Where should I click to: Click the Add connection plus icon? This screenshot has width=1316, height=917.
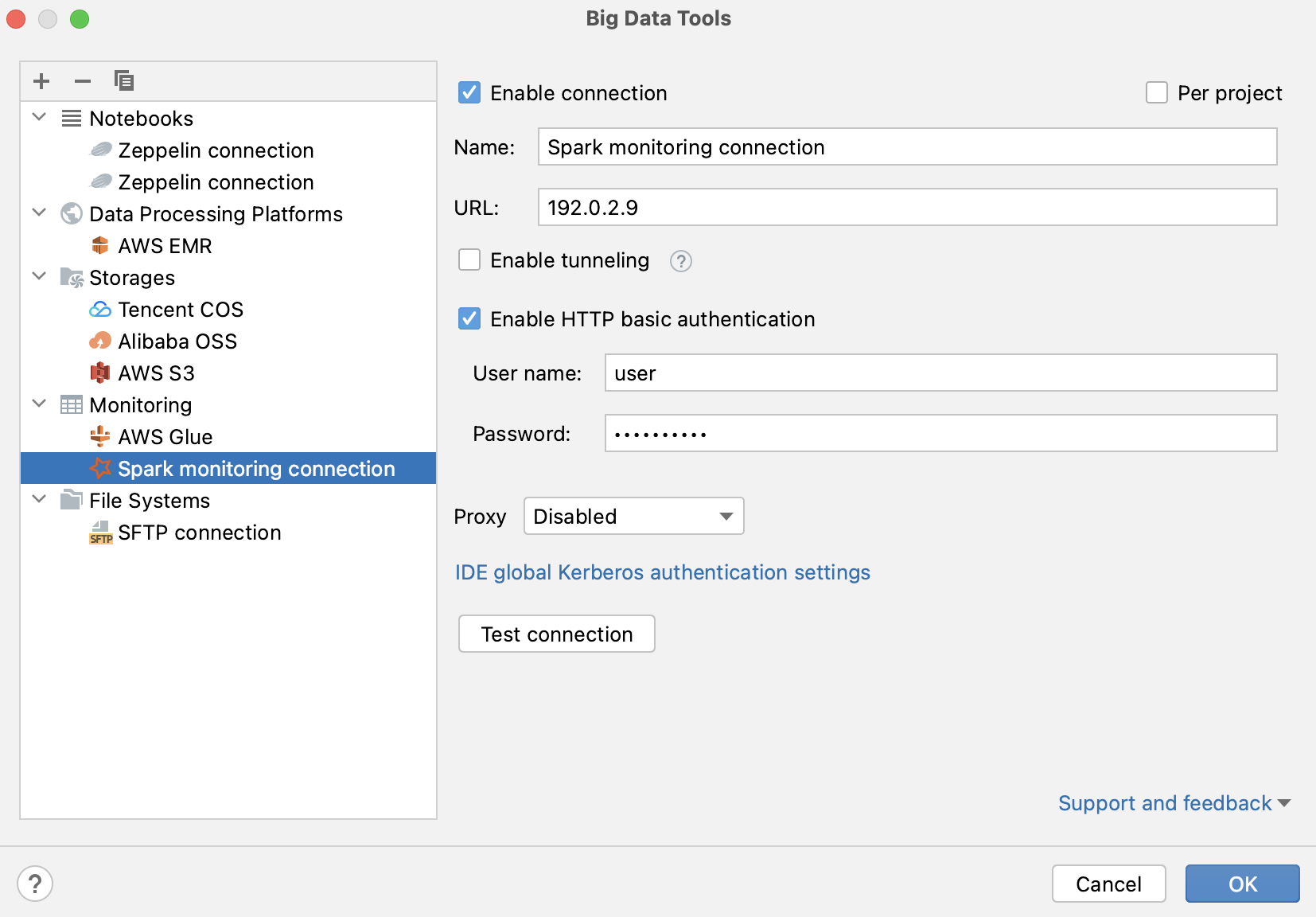point(41,81)
